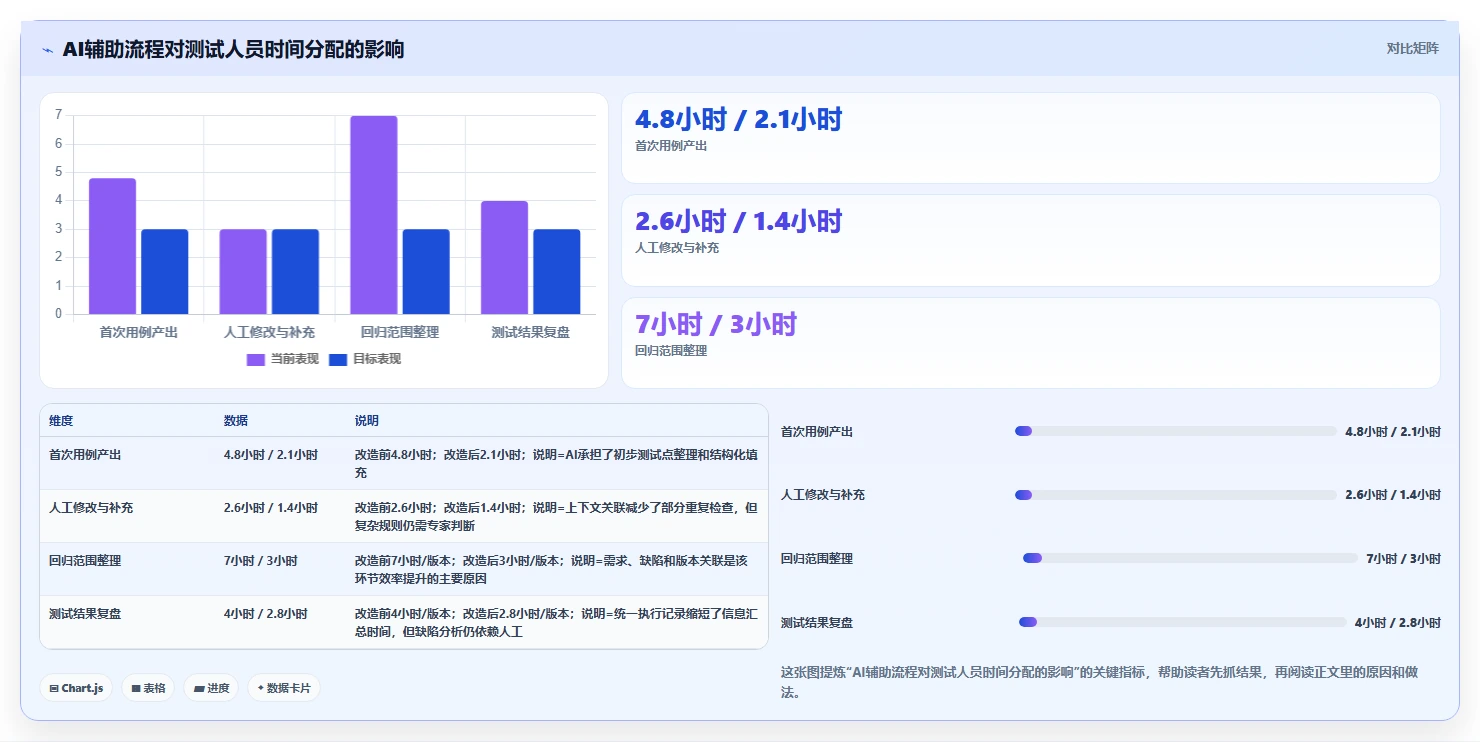Click chart axis label 测试结果复盘
1480x742 pixels.
click(x=530, y=332)
